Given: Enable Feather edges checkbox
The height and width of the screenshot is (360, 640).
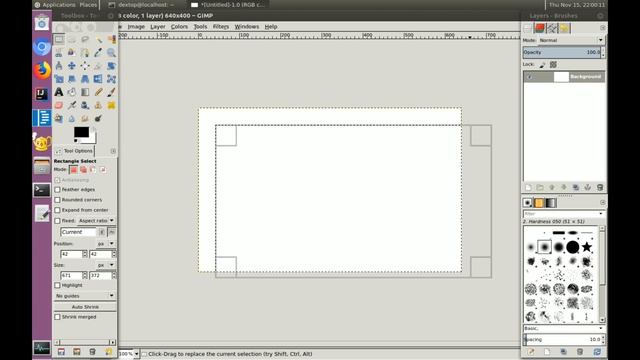Looking at the screenshot, I should (58, 190).
